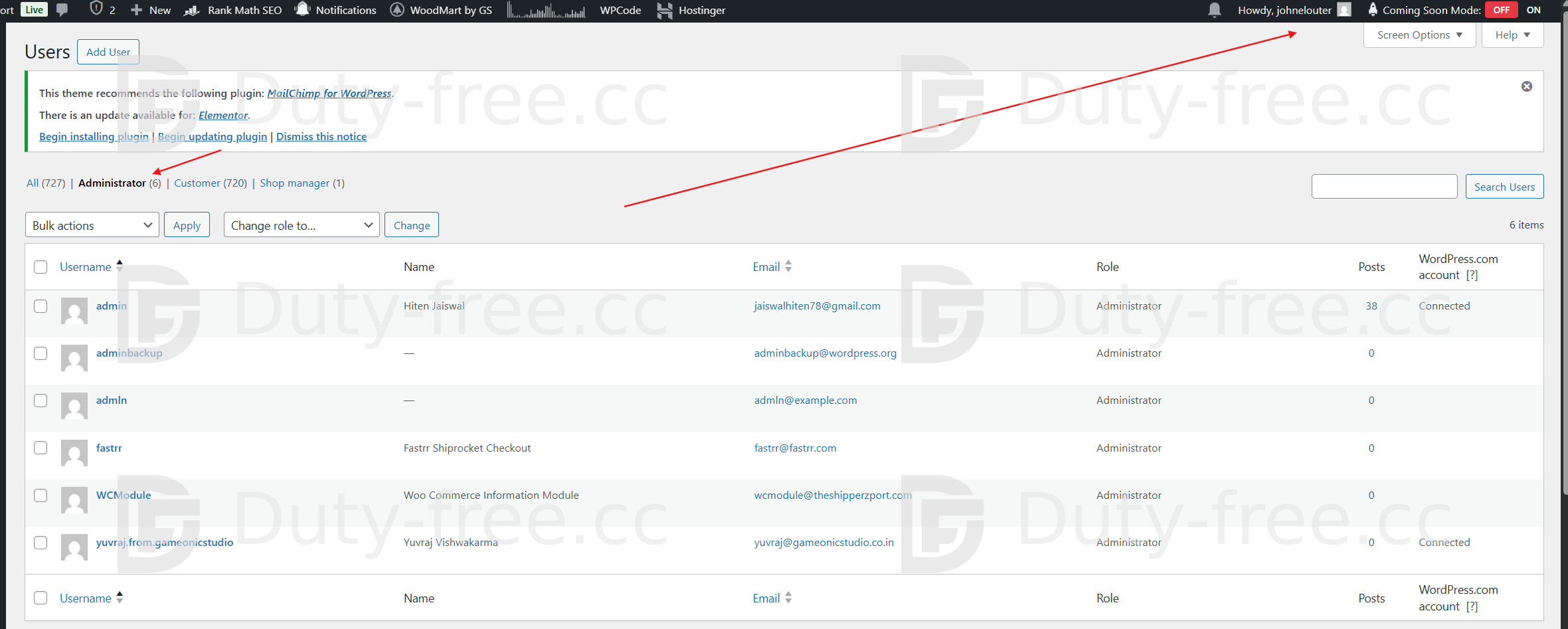Click the Rank Math SEO icon

(191, 10)
